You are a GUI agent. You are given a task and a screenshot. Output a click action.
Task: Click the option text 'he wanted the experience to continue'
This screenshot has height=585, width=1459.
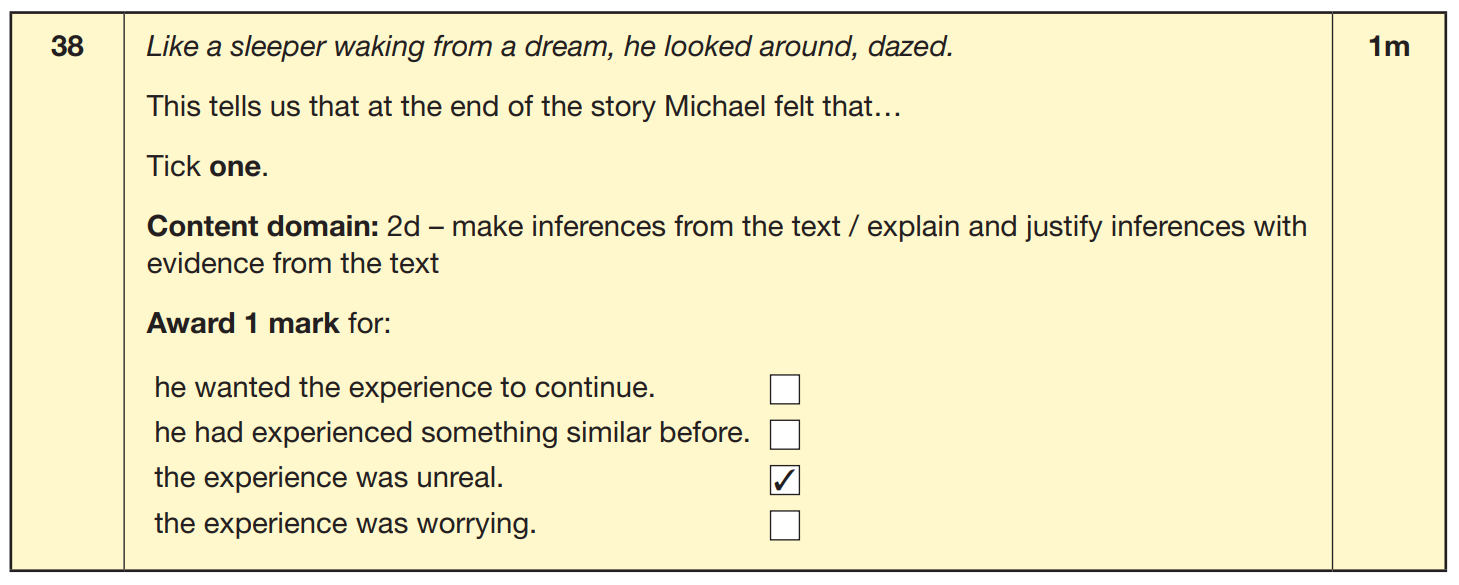click(405, 388)
